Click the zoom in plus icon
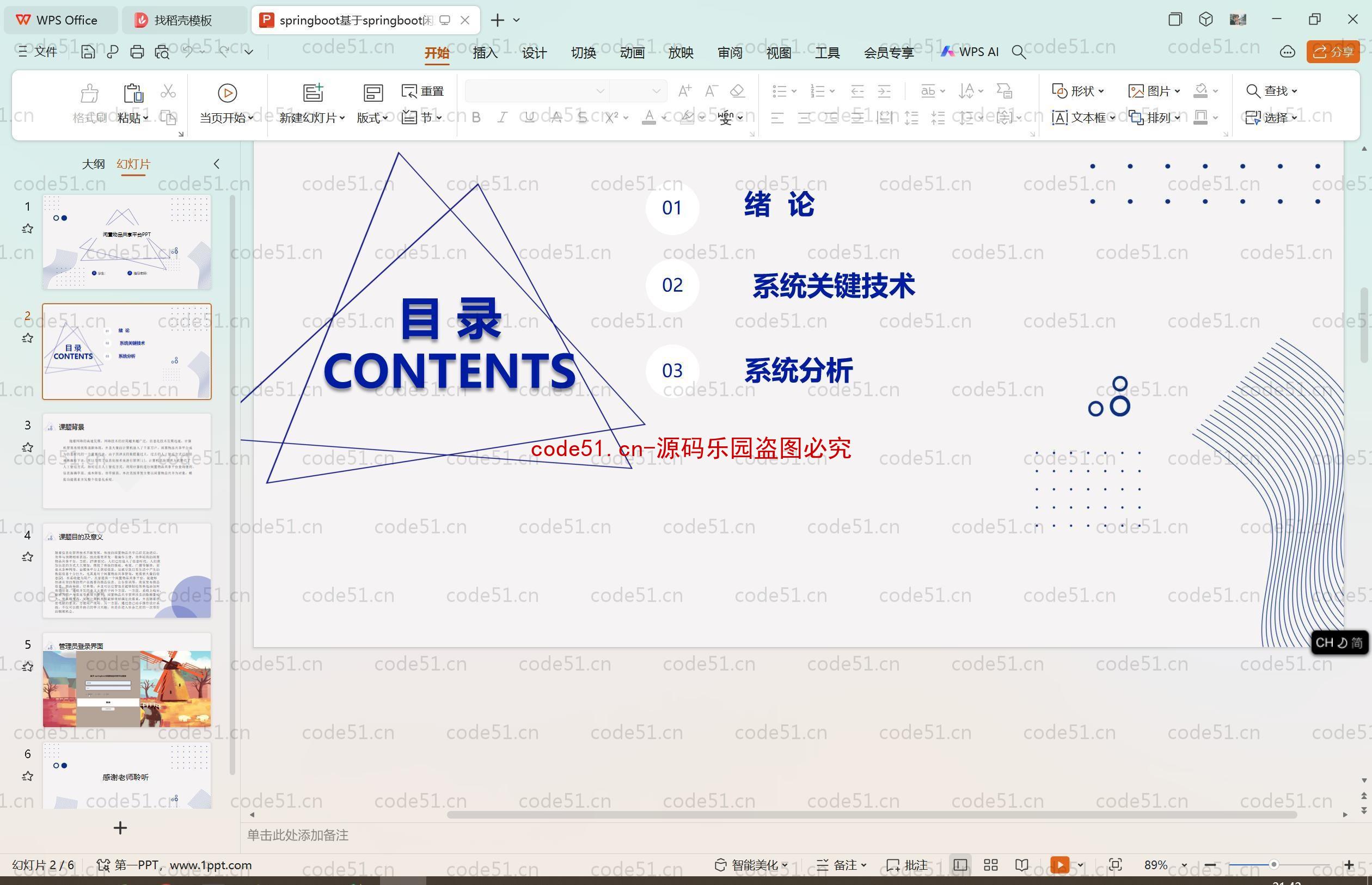 click(1349, 865)
